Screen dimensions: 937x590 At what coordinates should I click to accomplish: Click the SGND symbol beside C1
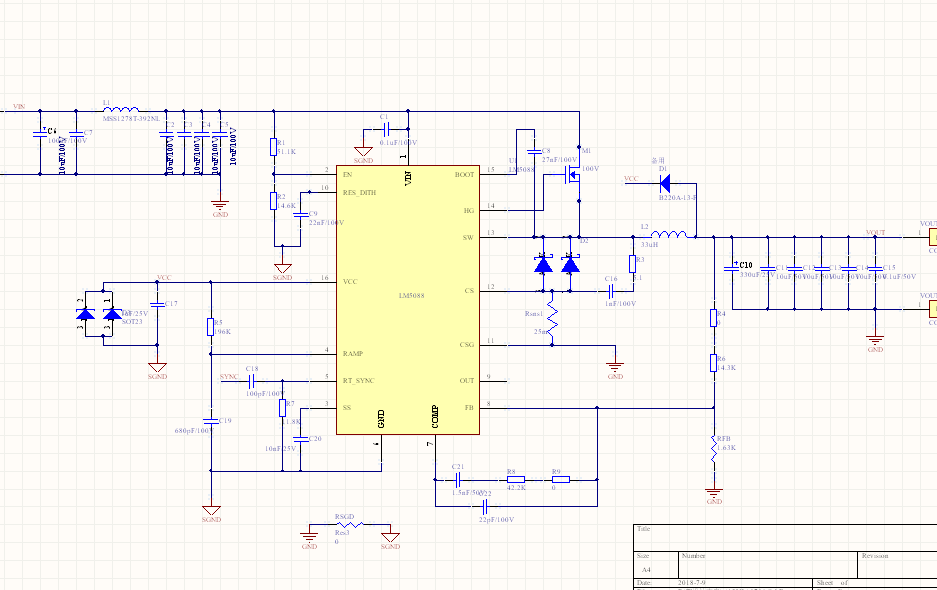click(363, 153)
